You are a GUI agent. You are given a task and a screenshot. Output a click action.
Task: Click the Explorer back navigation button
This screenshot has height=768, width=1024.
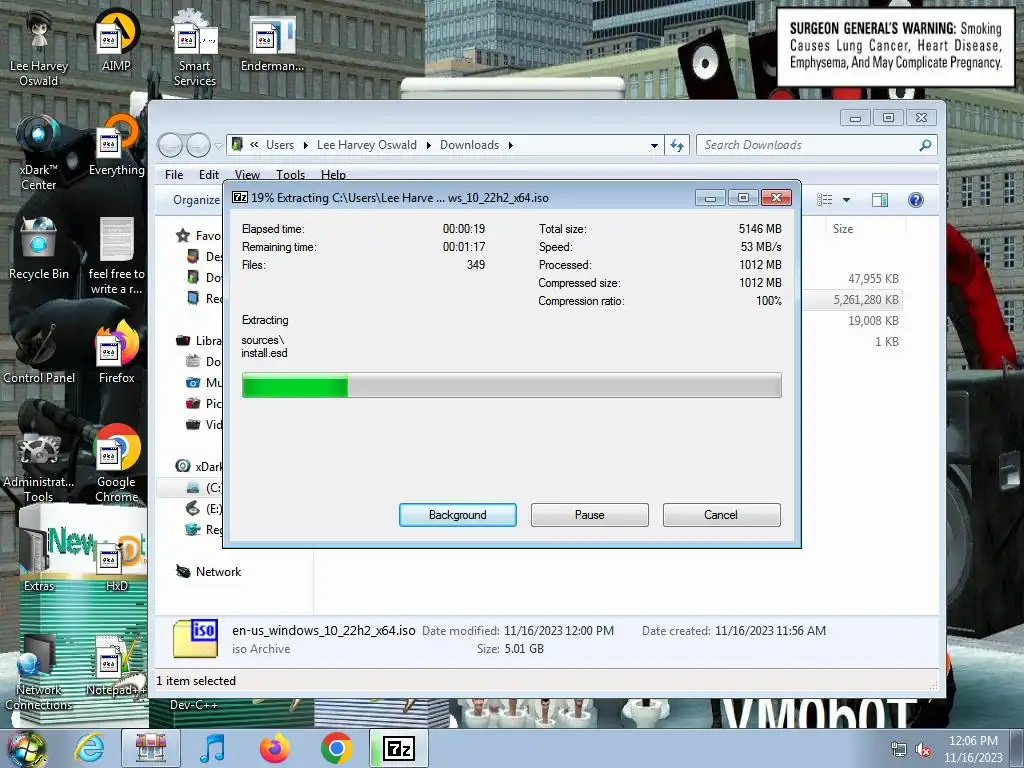pos(170,145)
